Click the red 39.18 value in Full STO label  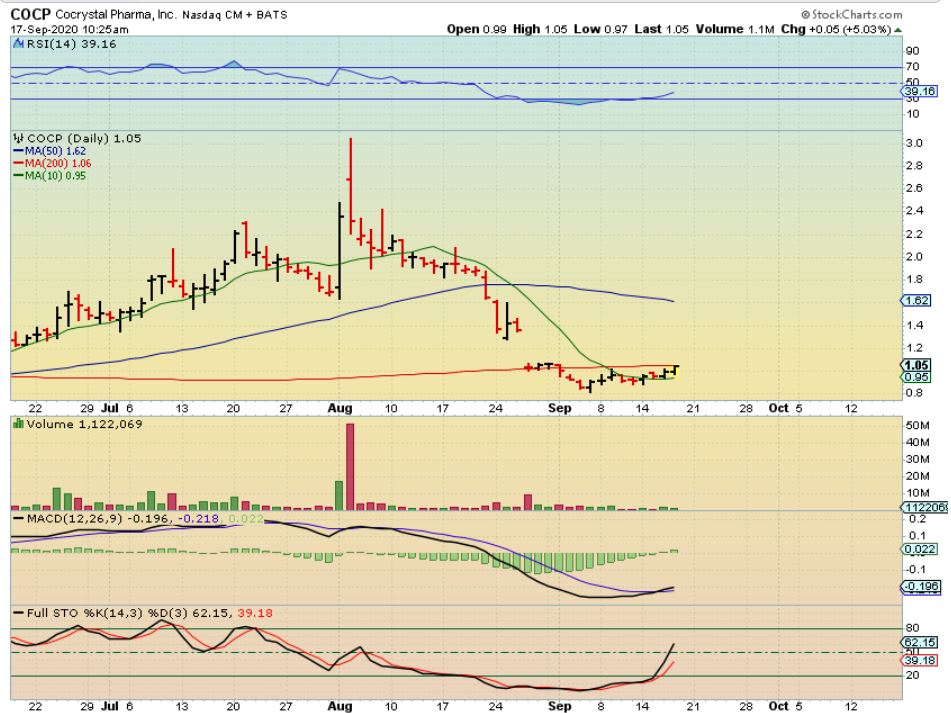[255, 613]
